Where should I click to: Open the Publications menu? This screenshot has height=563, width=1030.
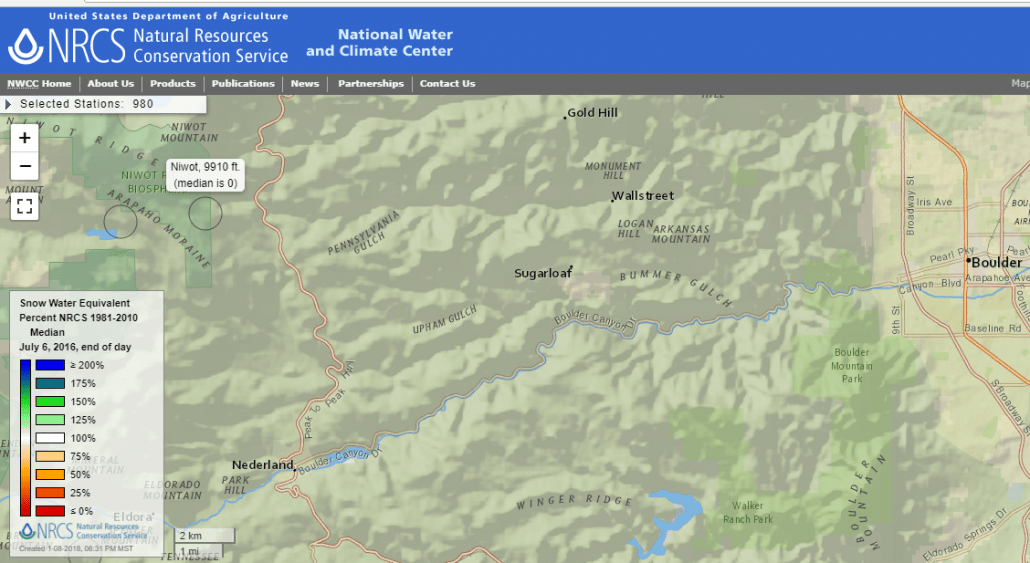(x=243, y=83)
